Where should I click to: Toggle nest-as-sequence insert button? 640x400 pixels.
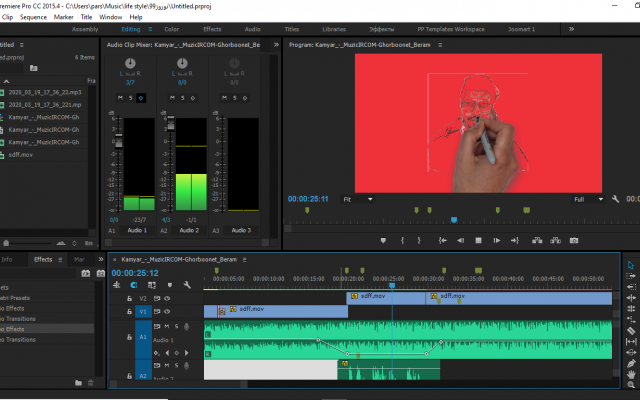(116, 285)
